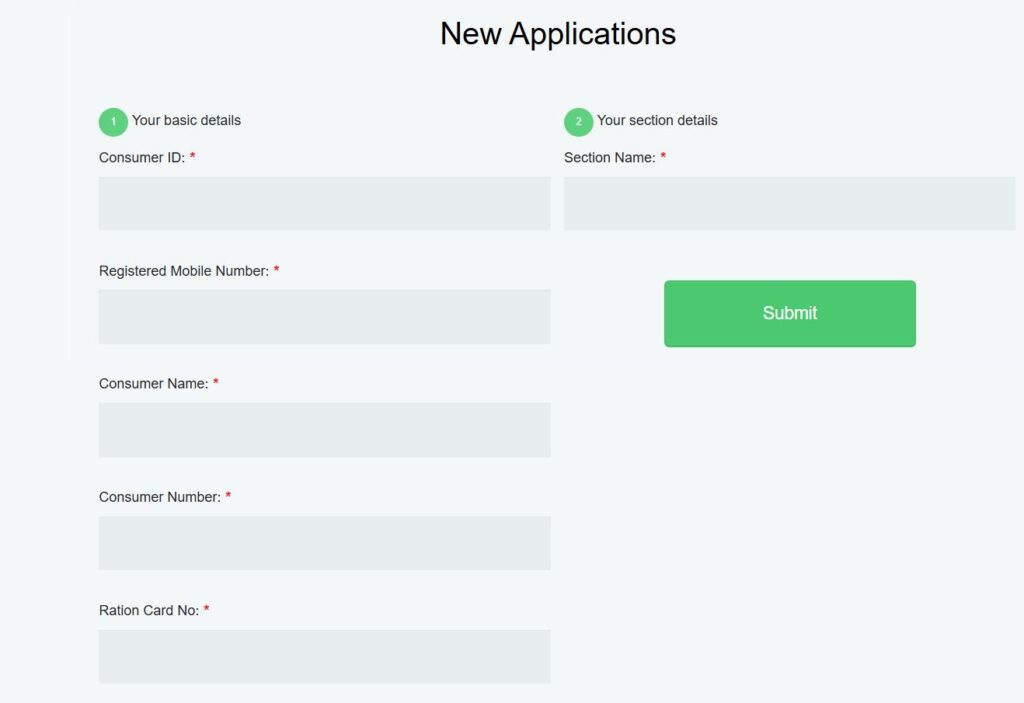Submit the new application form
The image size is (1024, 703).
click(x=790, y=314)
